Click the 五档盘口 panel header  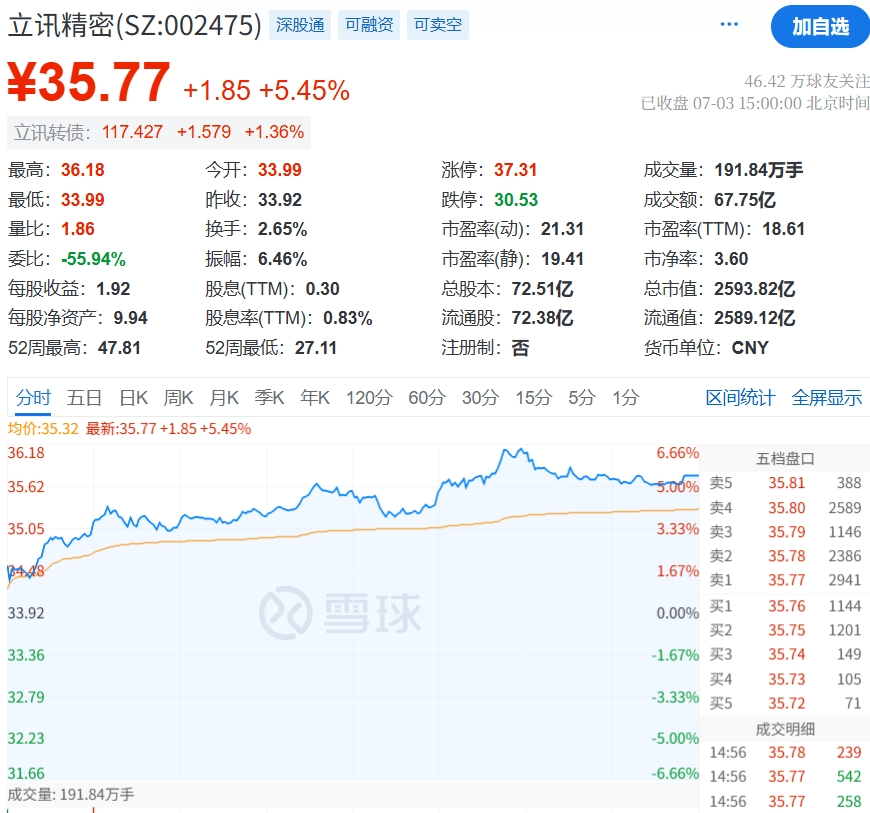785,459
